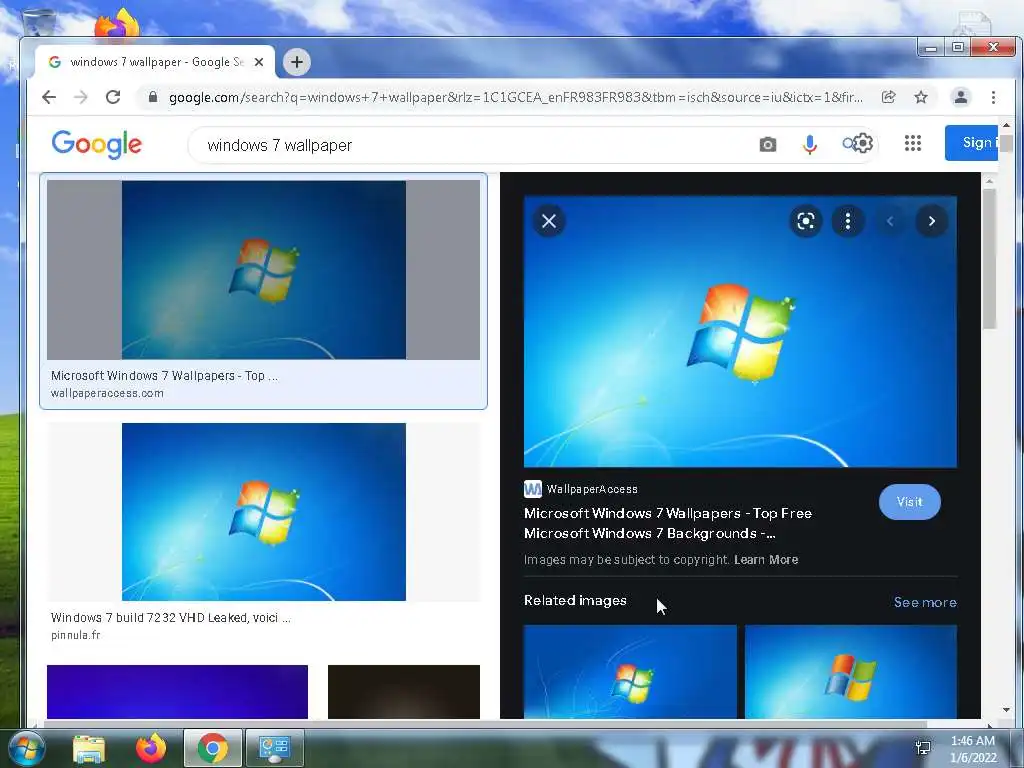Select the purple wallpaper result thumbnail

[177, 692]
